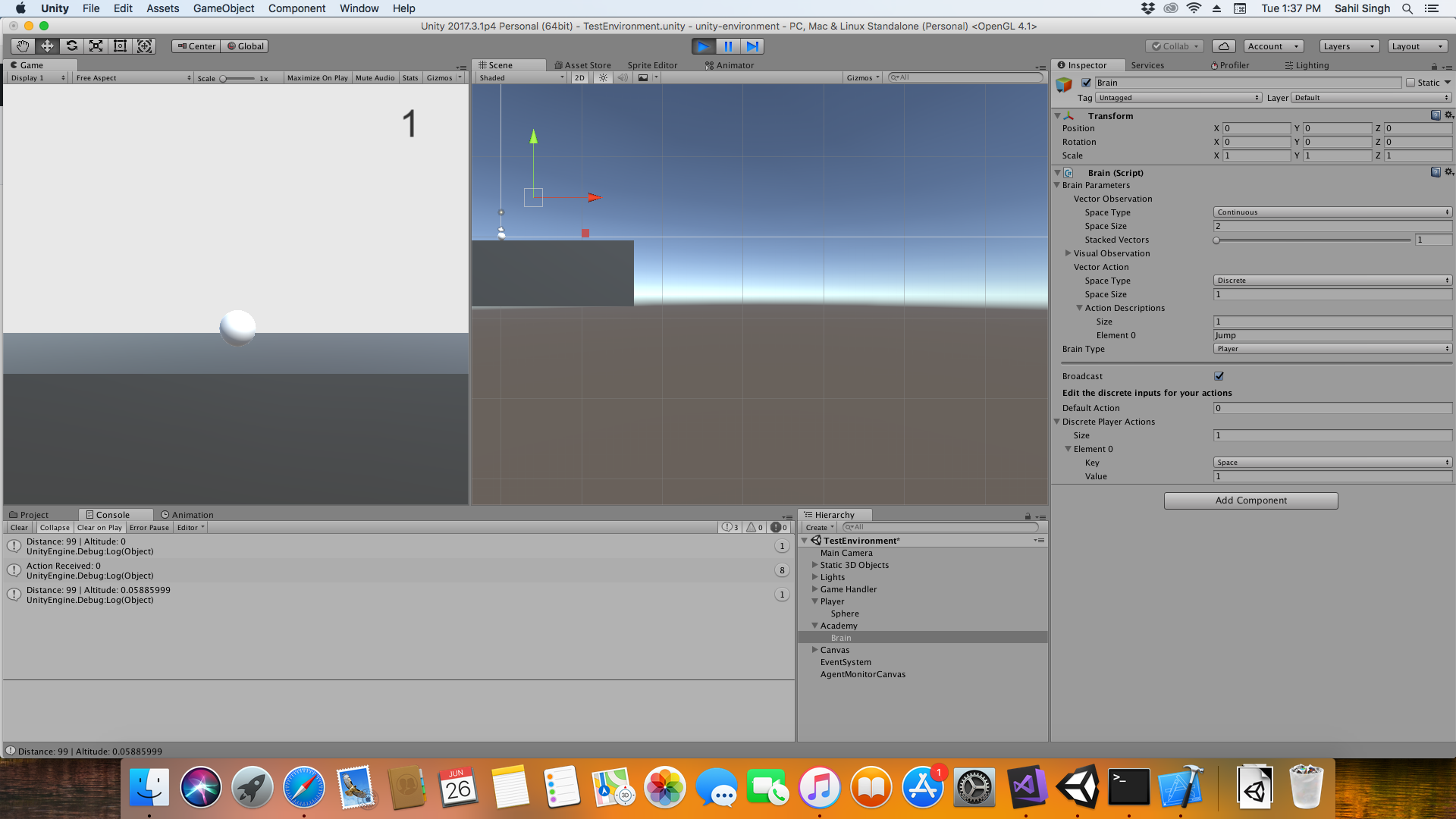Viewport: 1456px width, 819px height.
Task: Click the Default Action input field
Action: tap(1332, 408)
